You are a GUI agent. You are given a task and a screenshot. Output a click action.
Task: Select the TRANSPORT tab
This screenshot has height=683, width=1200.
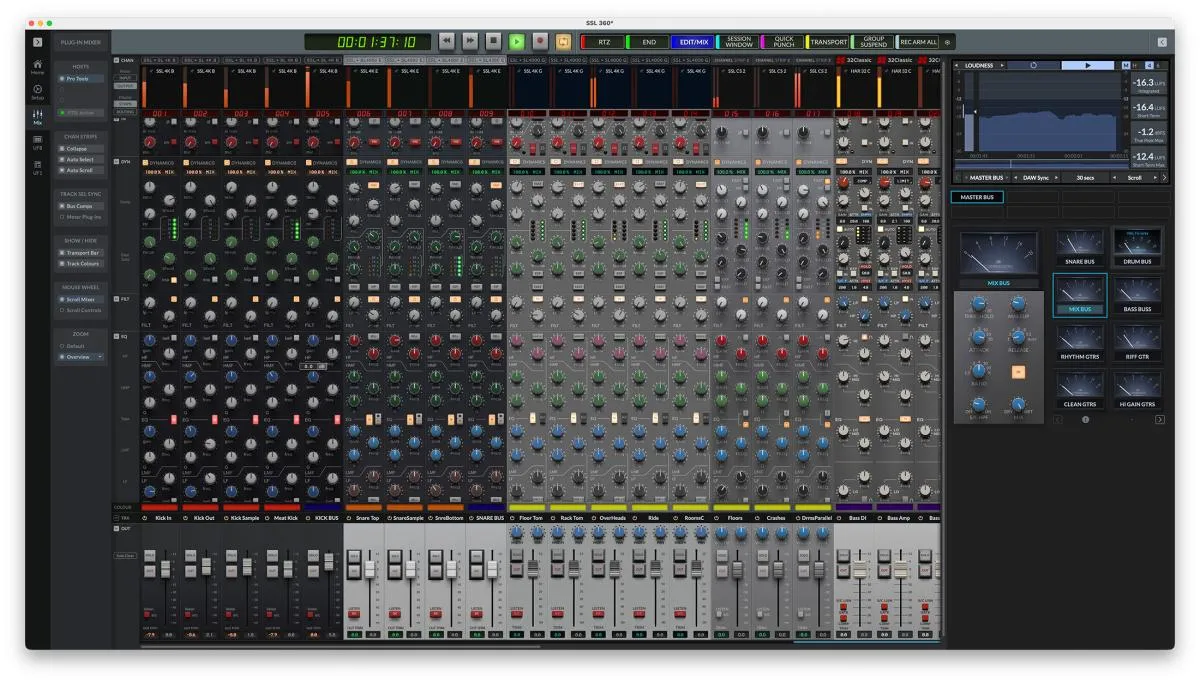tap(829, 42)
